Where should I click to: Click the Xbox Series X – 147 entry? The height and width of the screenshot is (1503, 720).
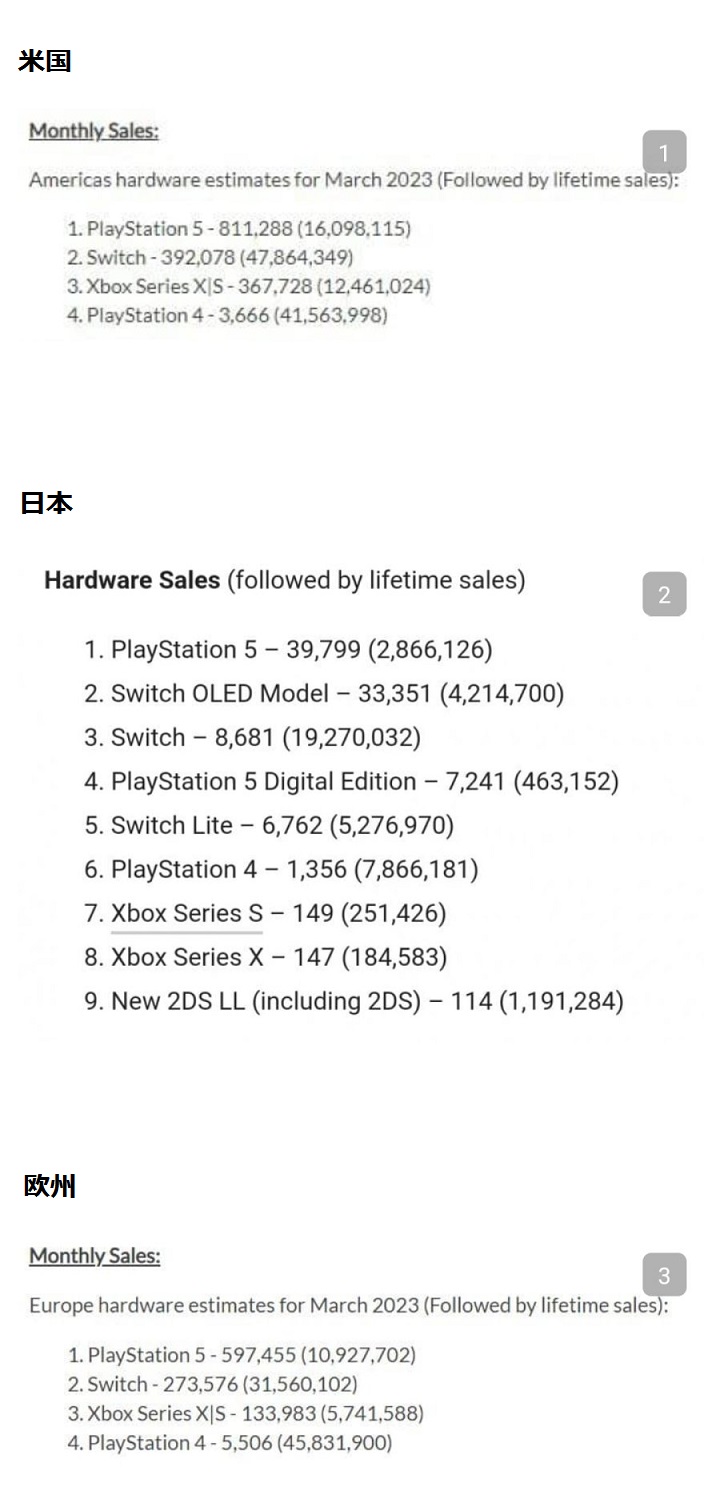click(278, 957)
